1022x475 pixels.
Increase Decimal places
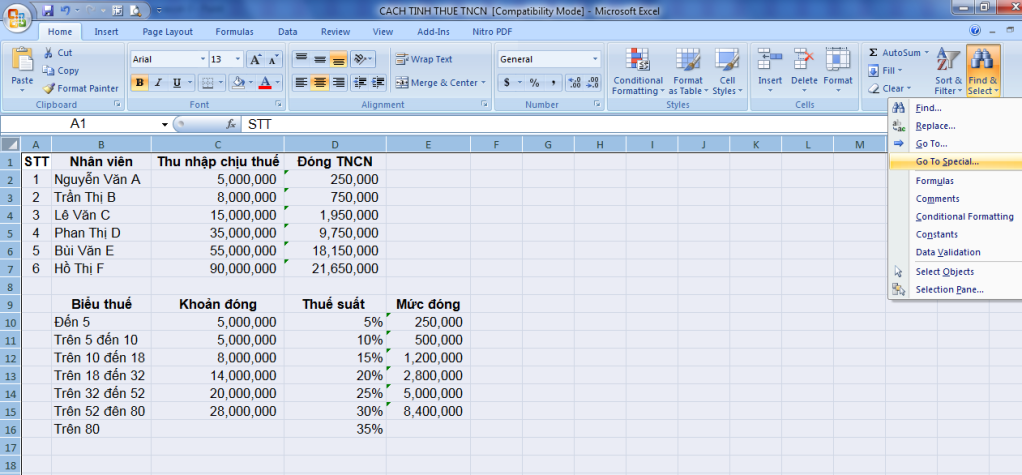coord(574,83)
